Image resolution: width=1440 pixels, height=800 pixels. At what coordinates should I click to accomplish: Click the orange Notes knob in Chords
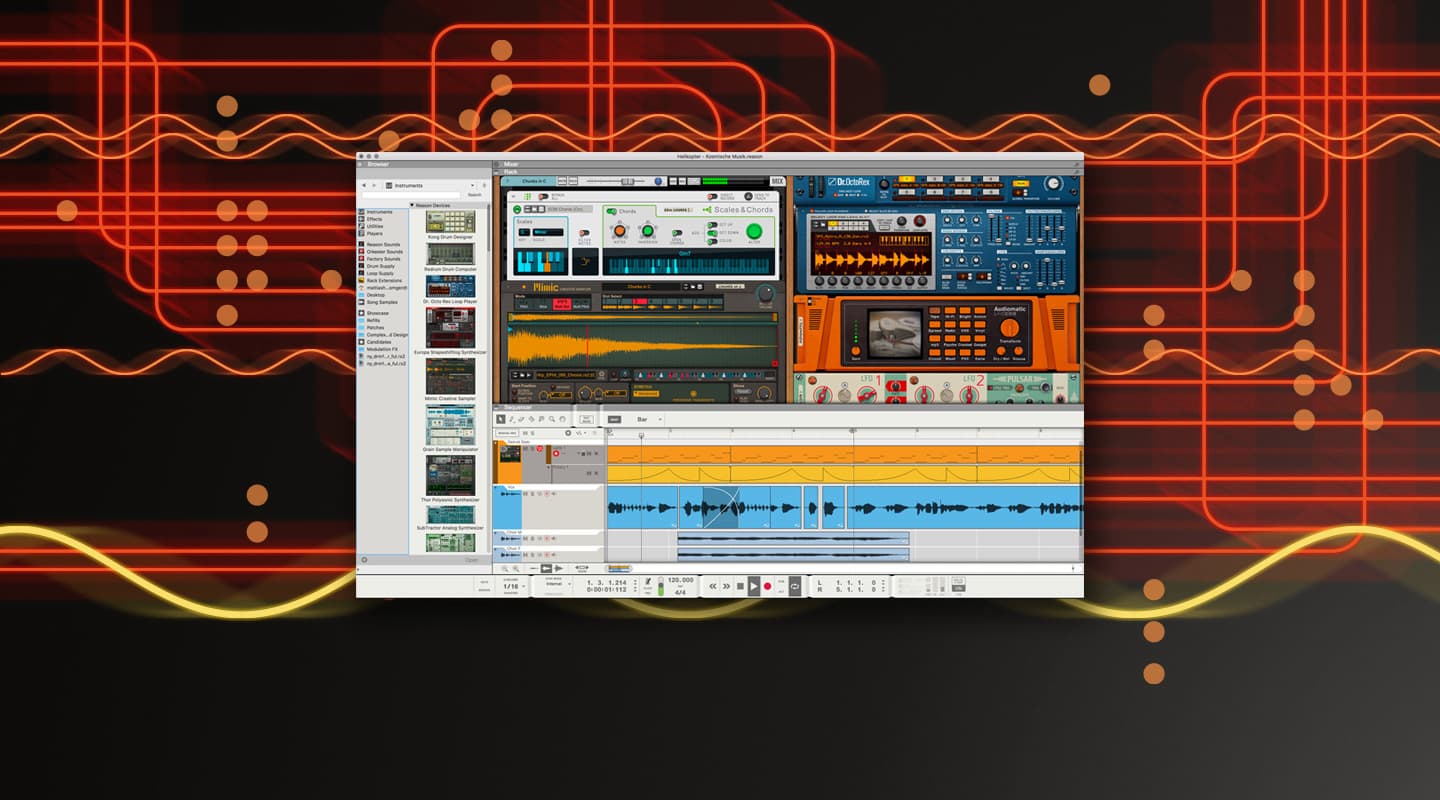click(620, 231)
